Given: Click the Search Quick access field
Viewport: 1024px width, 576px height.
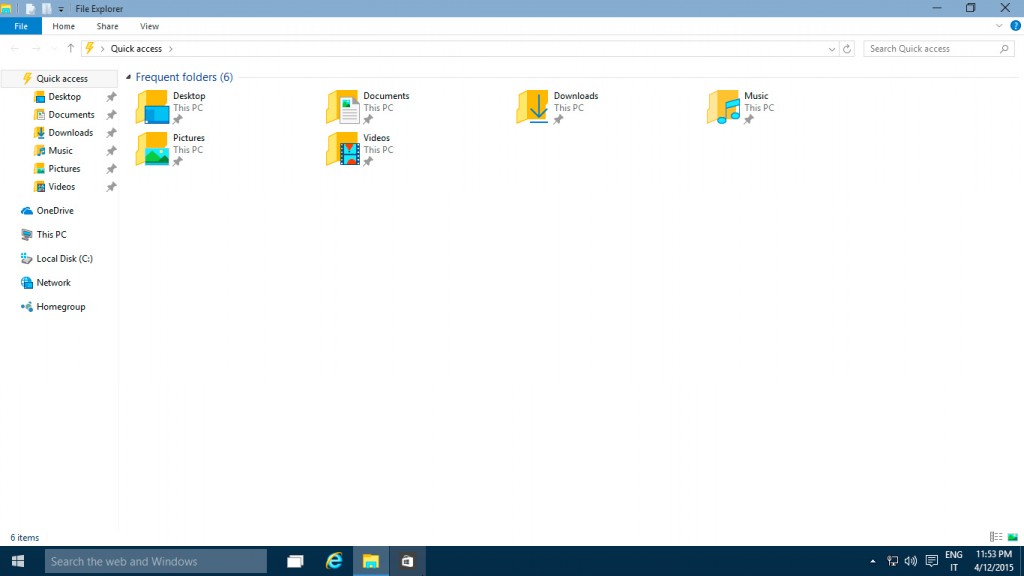Looking at the screenshot, I should coord(938,49).
